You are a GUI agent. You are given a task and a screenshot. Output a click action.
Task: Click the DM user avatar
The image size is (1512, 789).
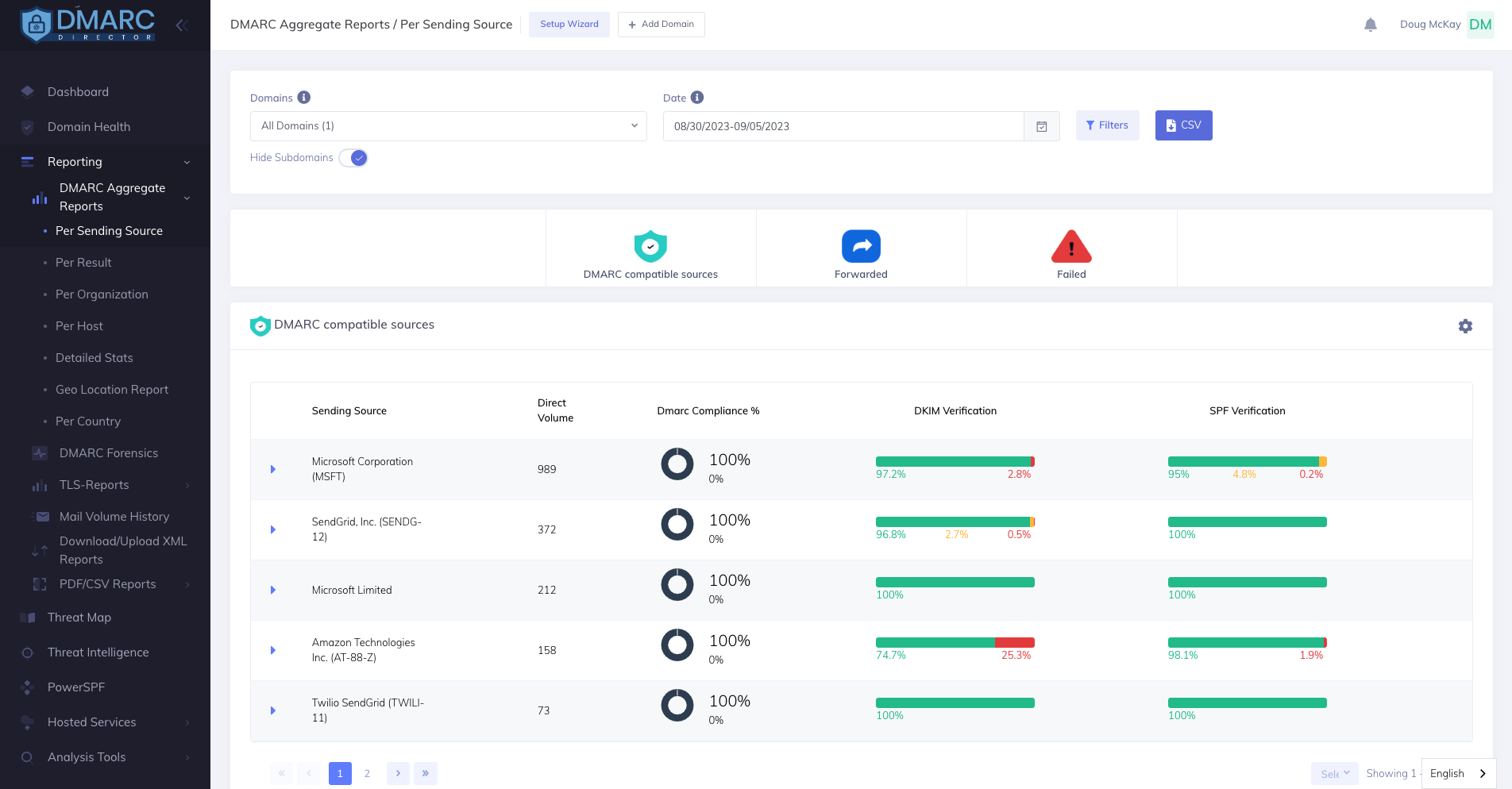(x=1480, y=25)
